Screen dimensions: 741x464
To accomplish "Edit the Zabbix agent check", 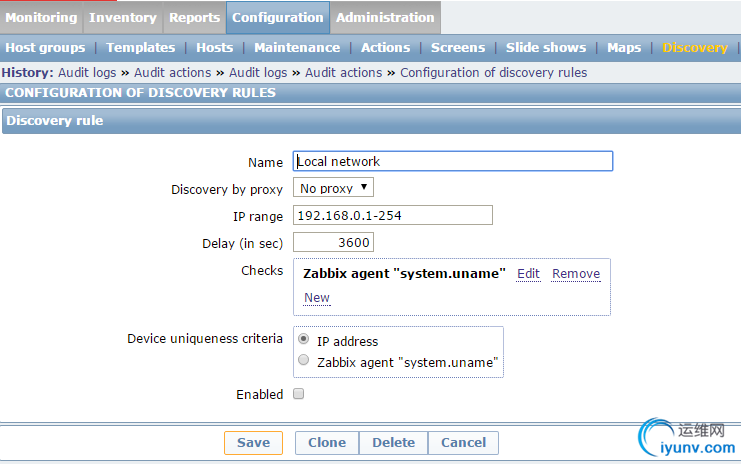I will 528,274.
